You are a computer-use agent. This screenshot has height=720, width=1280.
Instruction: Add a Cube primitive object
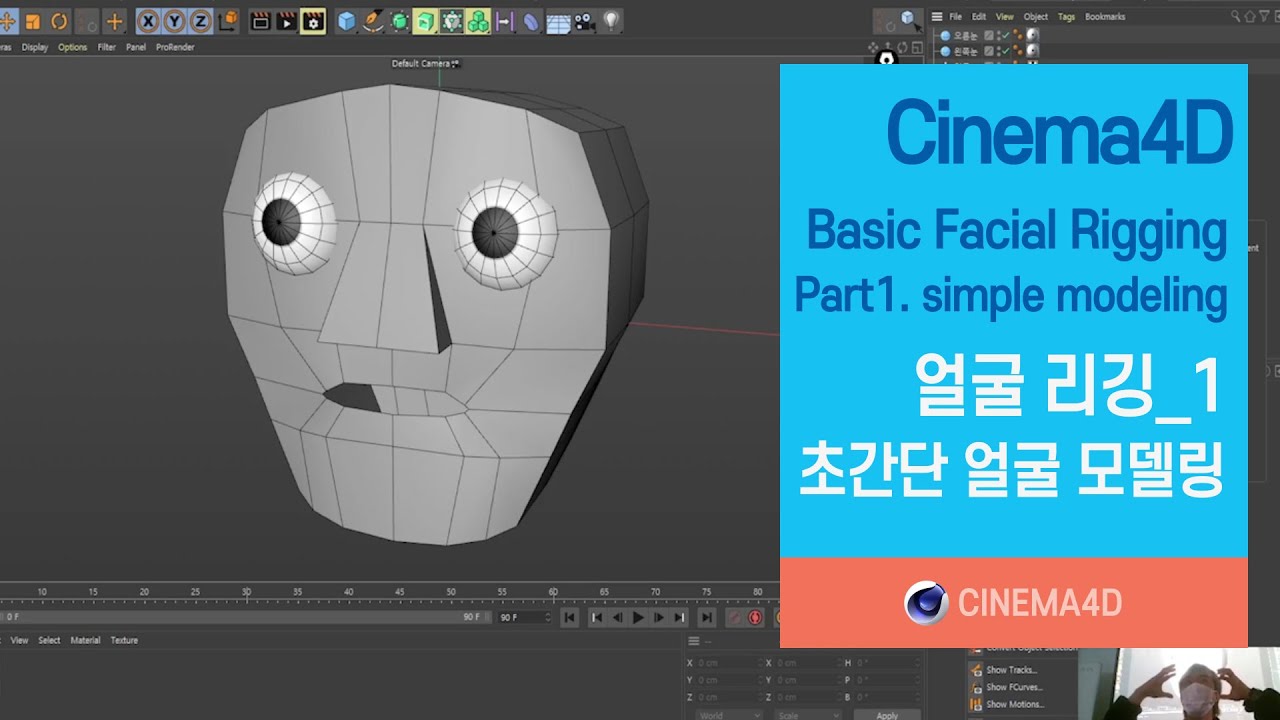(346, 21)
